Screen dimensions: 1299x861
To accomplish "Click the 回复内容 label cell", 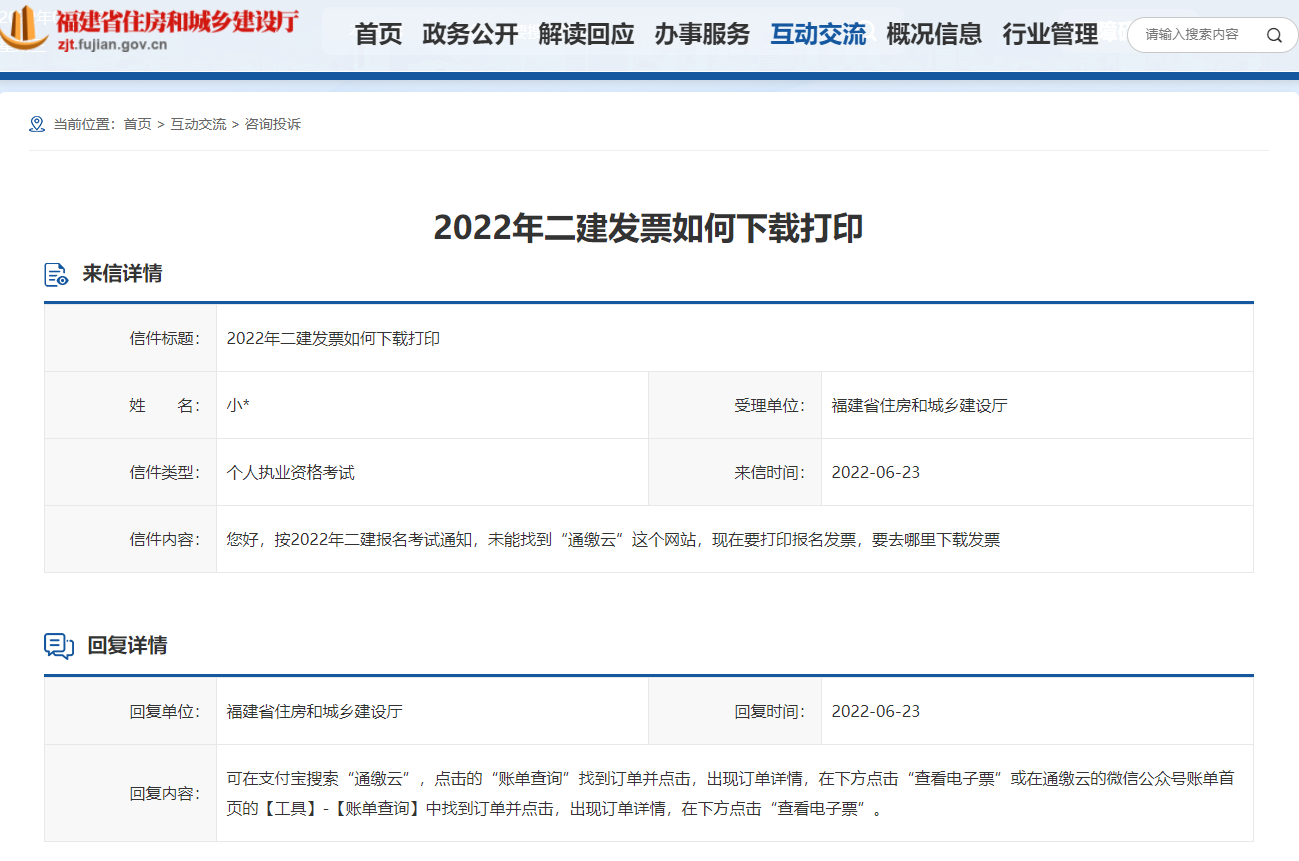I will pos(130,793).
